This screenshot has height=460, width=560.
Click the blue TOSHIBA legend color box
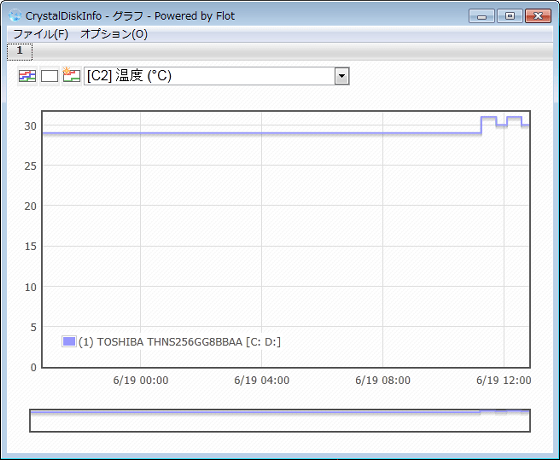(x=69, y=341)
